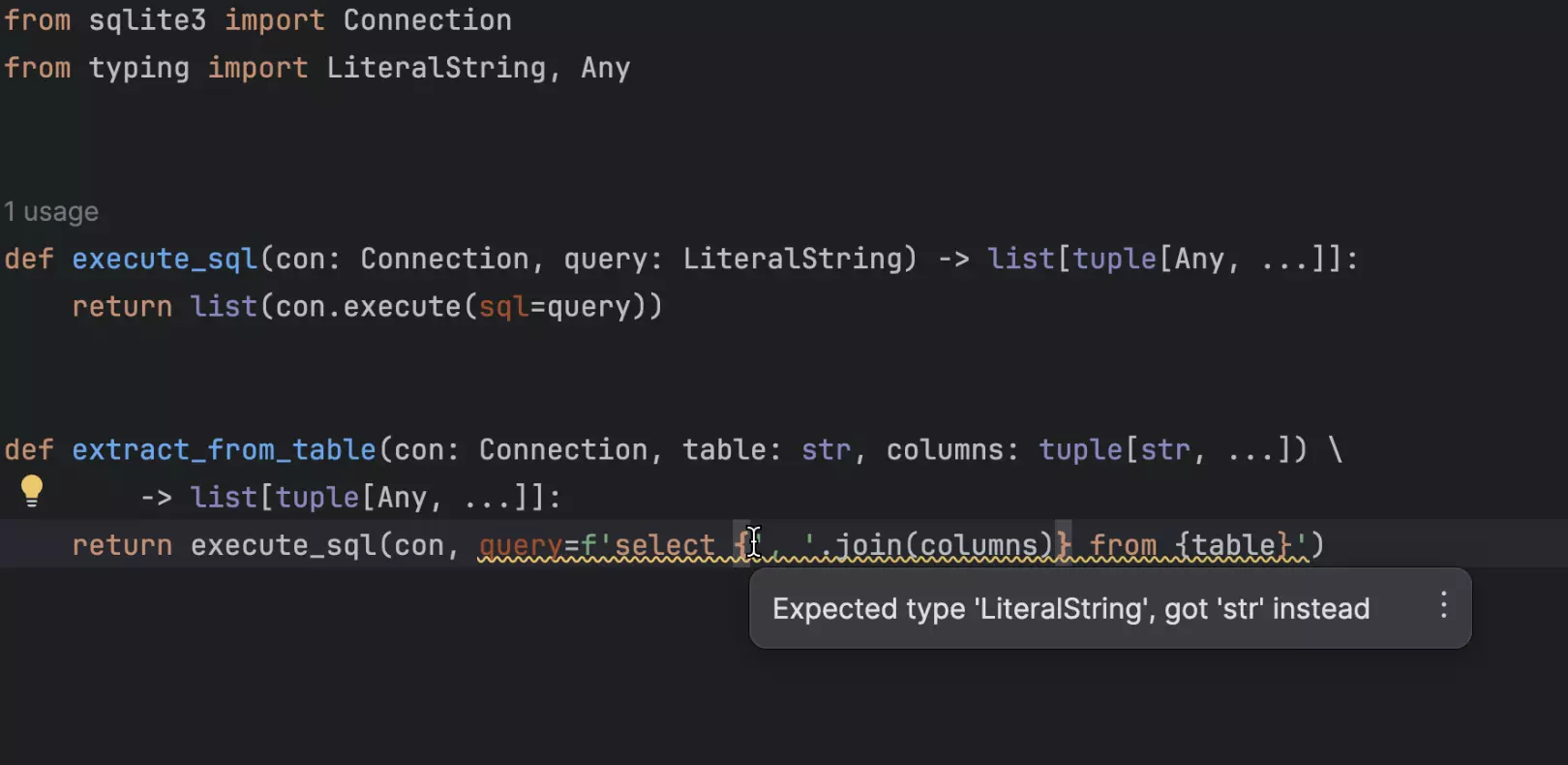Click the "Expected type 'LiteralString'" warning text

coord(1070,609)
